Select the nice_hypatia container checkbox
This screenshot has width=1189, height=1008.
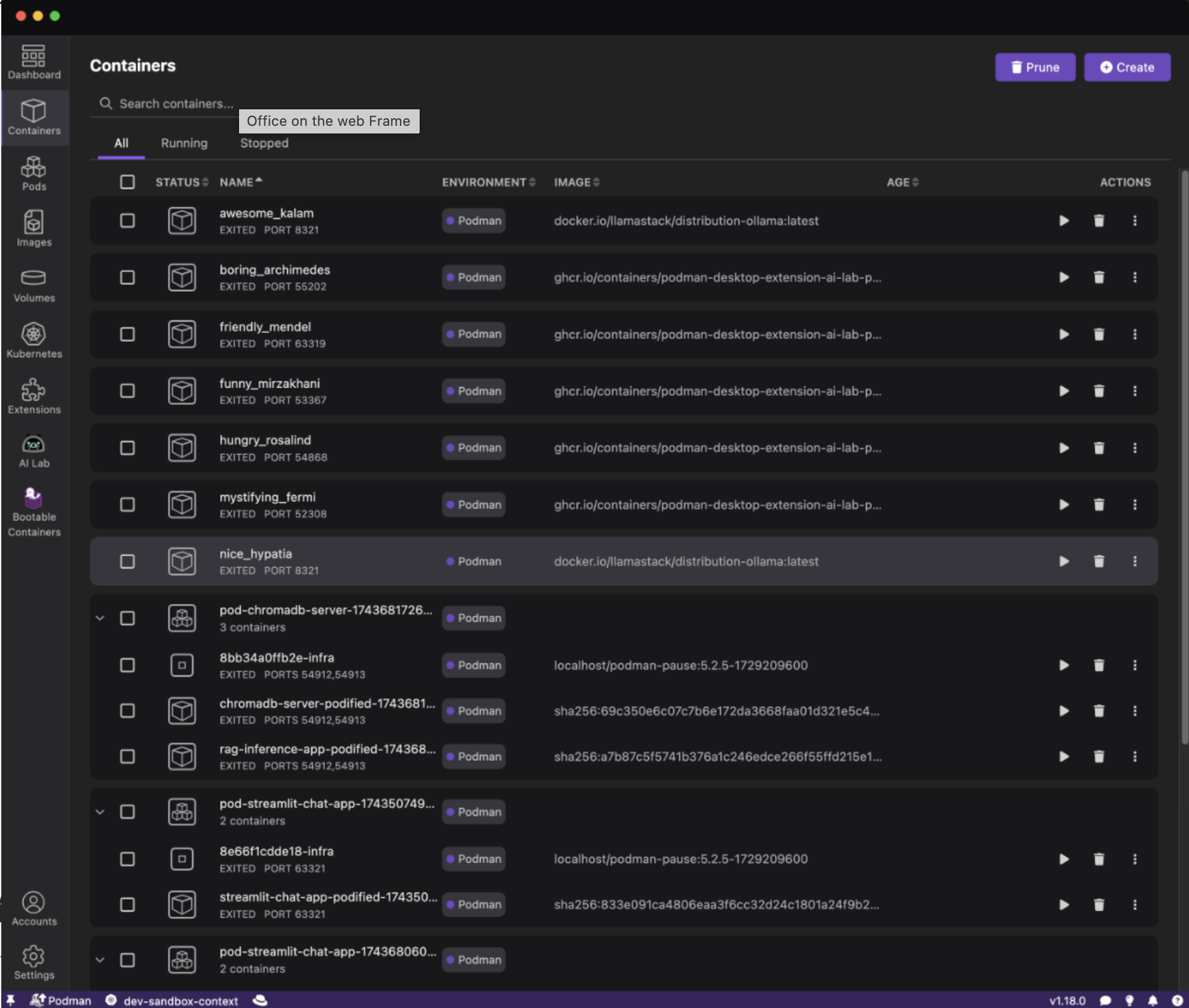127,561
